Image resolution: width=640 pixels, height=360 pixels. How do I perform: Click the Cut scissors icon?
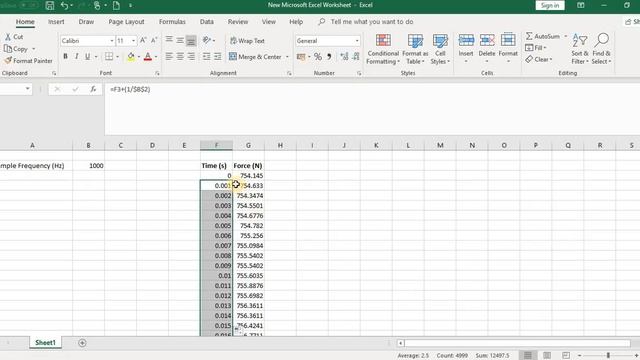pyautogui.click(x=8, y=37)
